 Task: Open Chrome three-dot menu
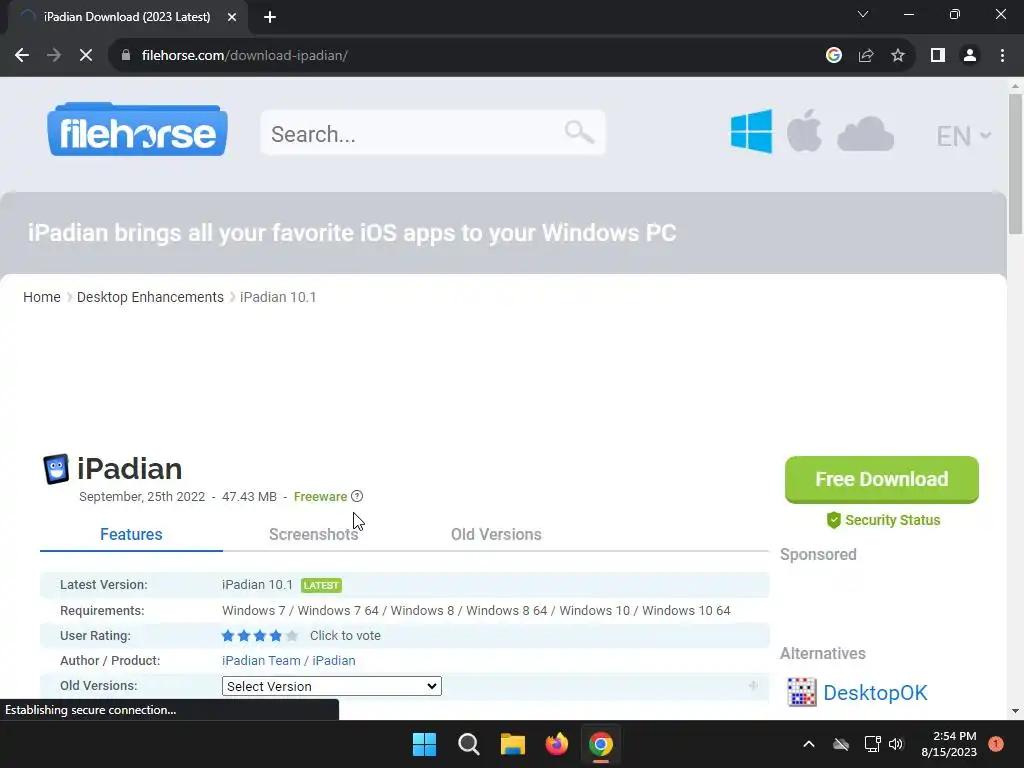tap(1002, 56)
